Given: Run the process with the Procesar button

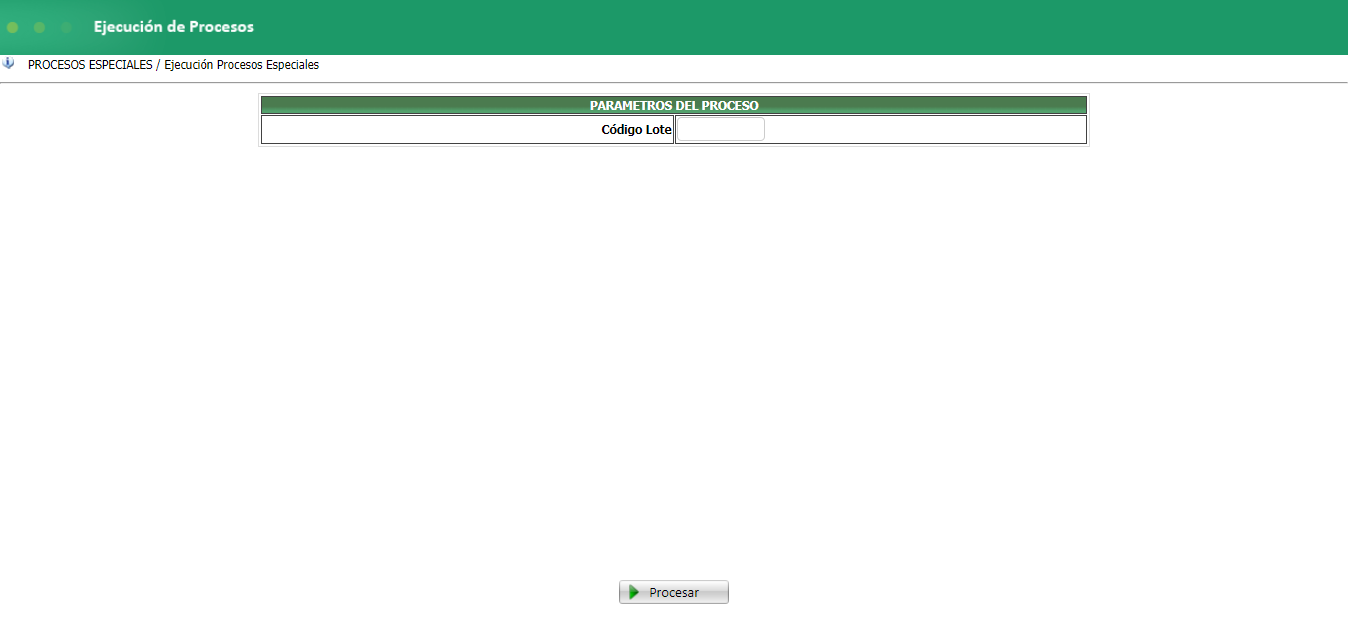Looking at the screenshot, I should (674, 592).
